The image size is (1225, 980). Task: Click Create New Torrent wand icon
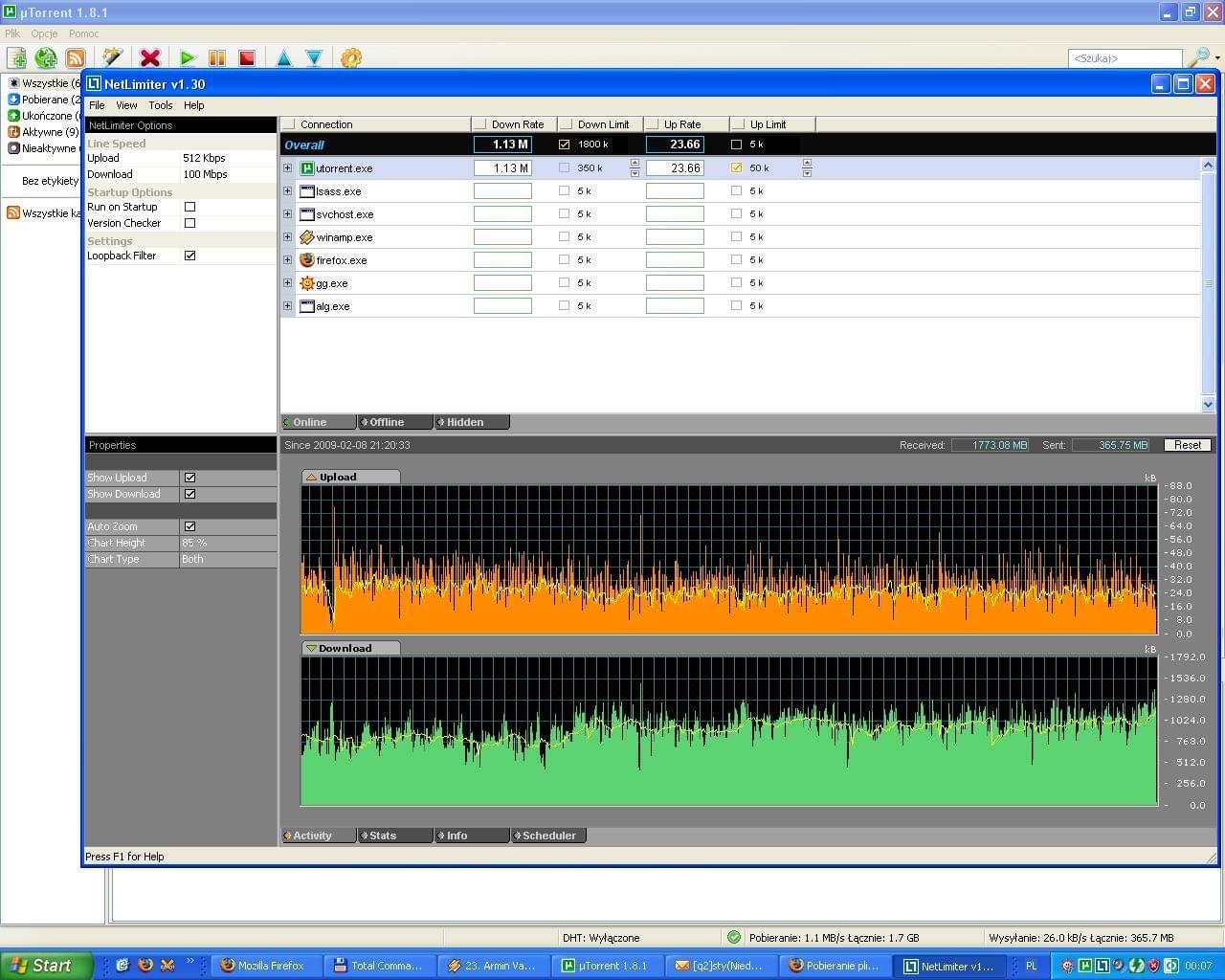pyautogui.click(x=112, y=58)
